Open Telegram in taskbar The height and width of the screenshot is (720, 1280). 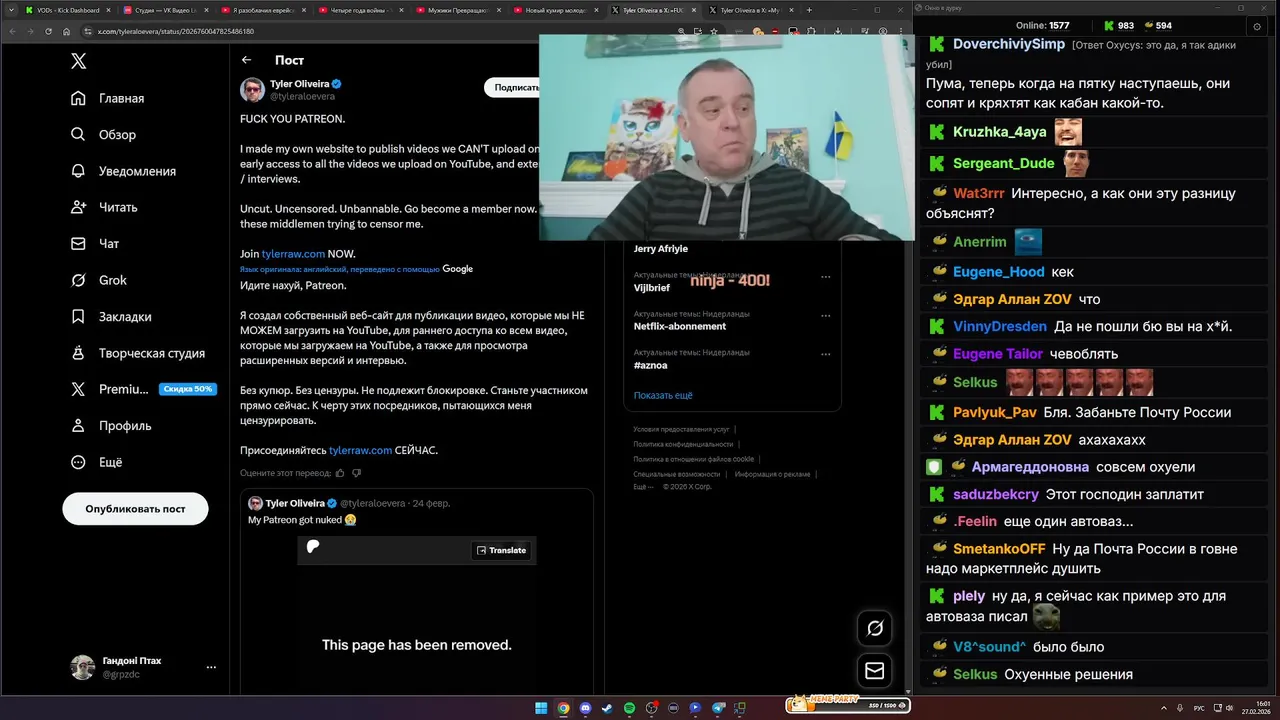point(717,708)
